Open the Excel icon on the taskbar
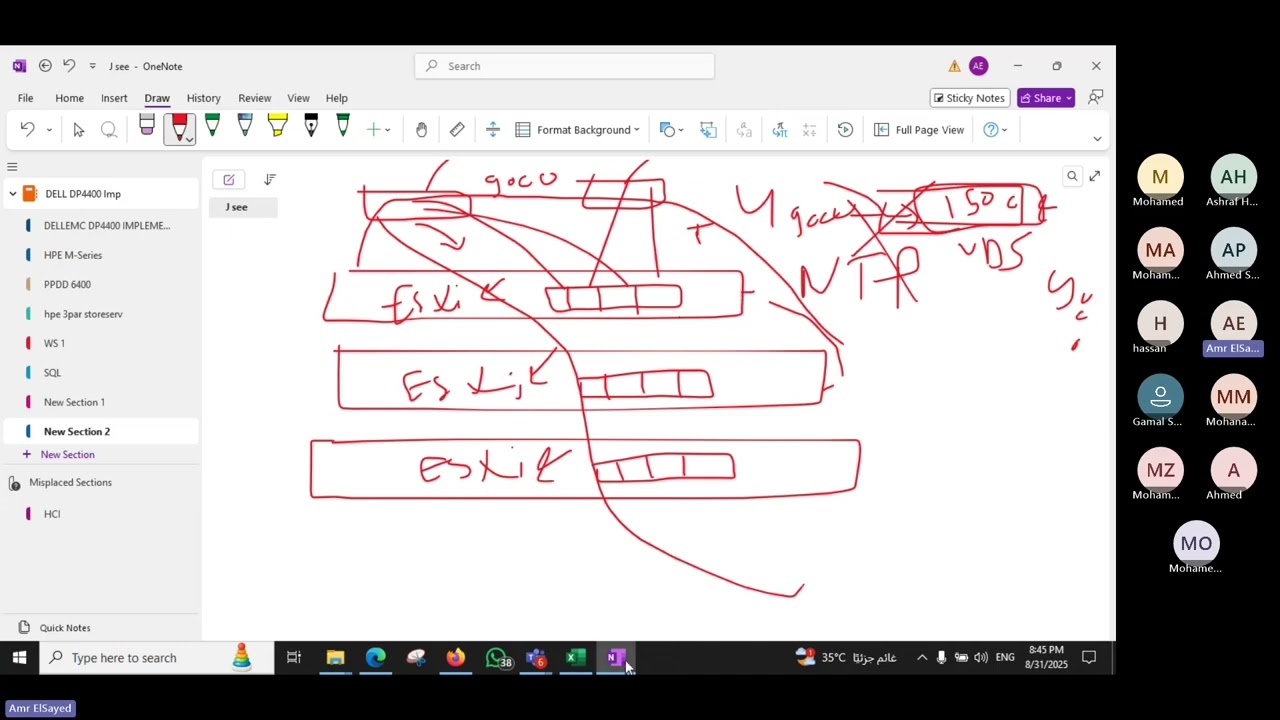Image resolution: width=1280 pixels, height=720 pixels. click(x=575, y=658)
